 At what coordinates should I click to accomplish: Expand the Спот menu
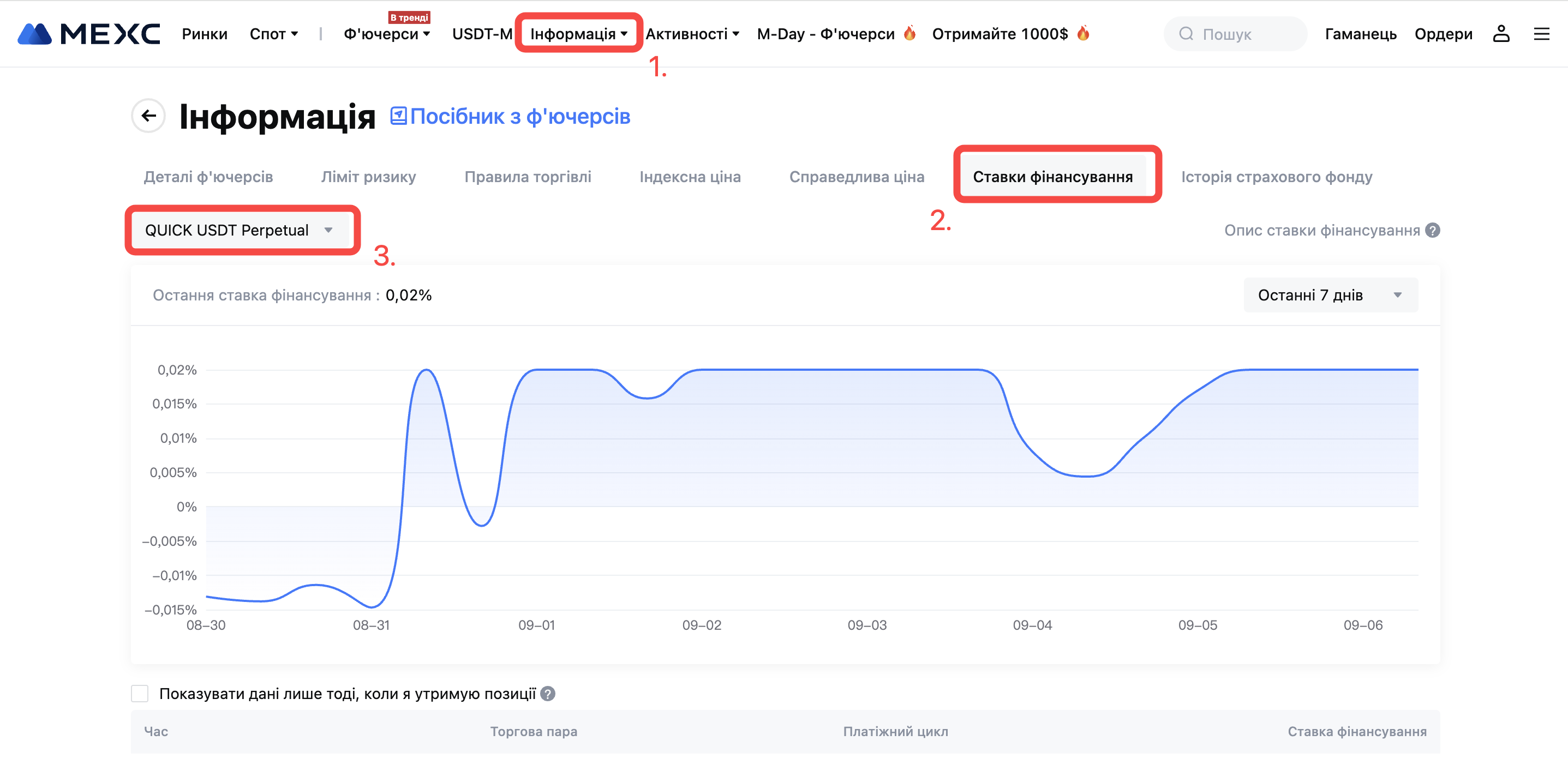(273, 34)
